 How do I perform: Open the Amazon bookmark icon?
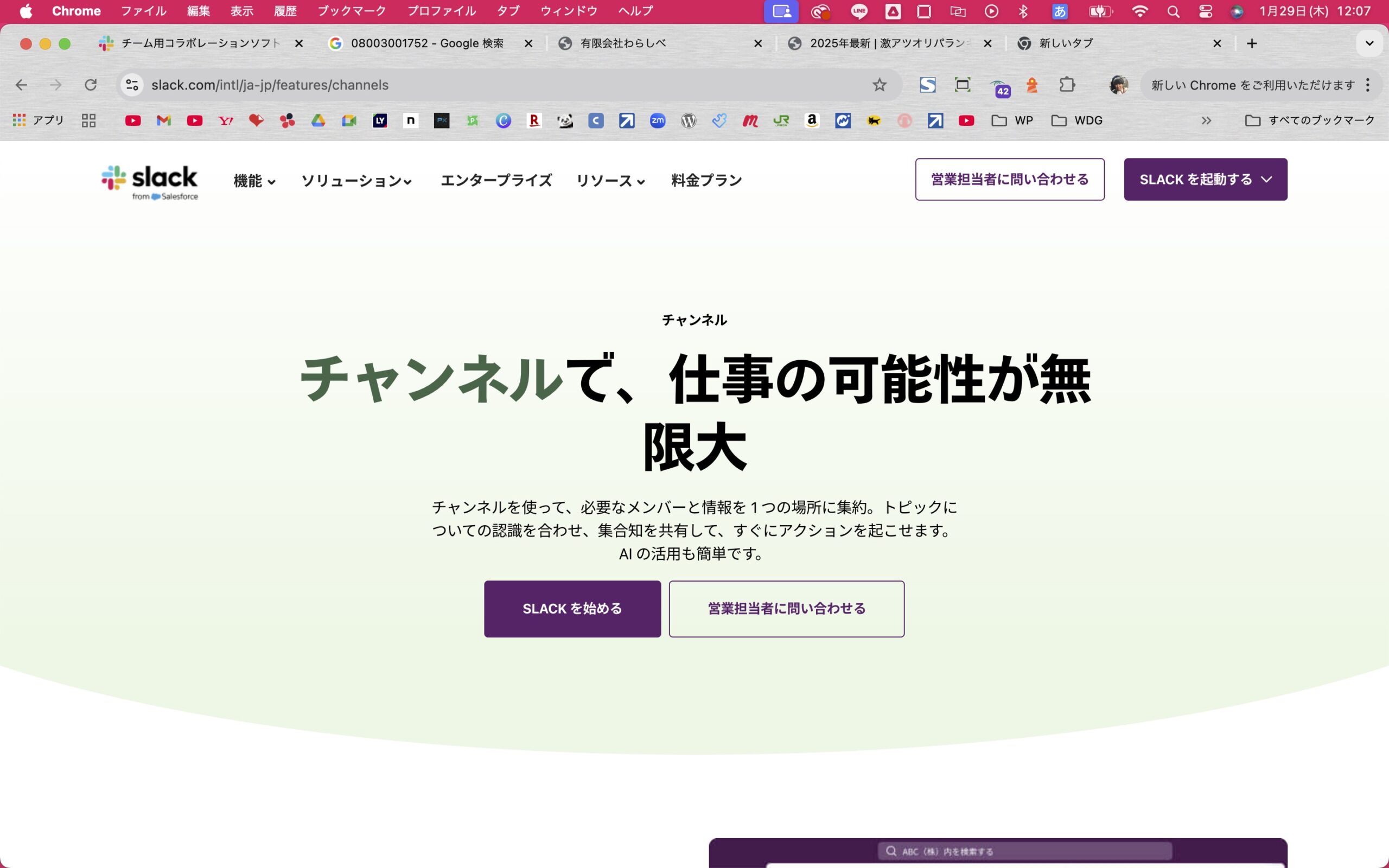(812, 120)
